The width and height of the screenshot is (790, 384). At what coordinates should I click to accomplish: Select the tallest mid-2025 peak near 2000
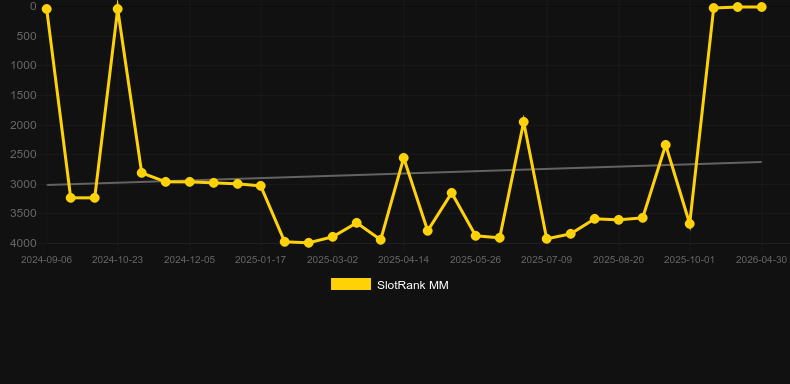coord(523,122)
